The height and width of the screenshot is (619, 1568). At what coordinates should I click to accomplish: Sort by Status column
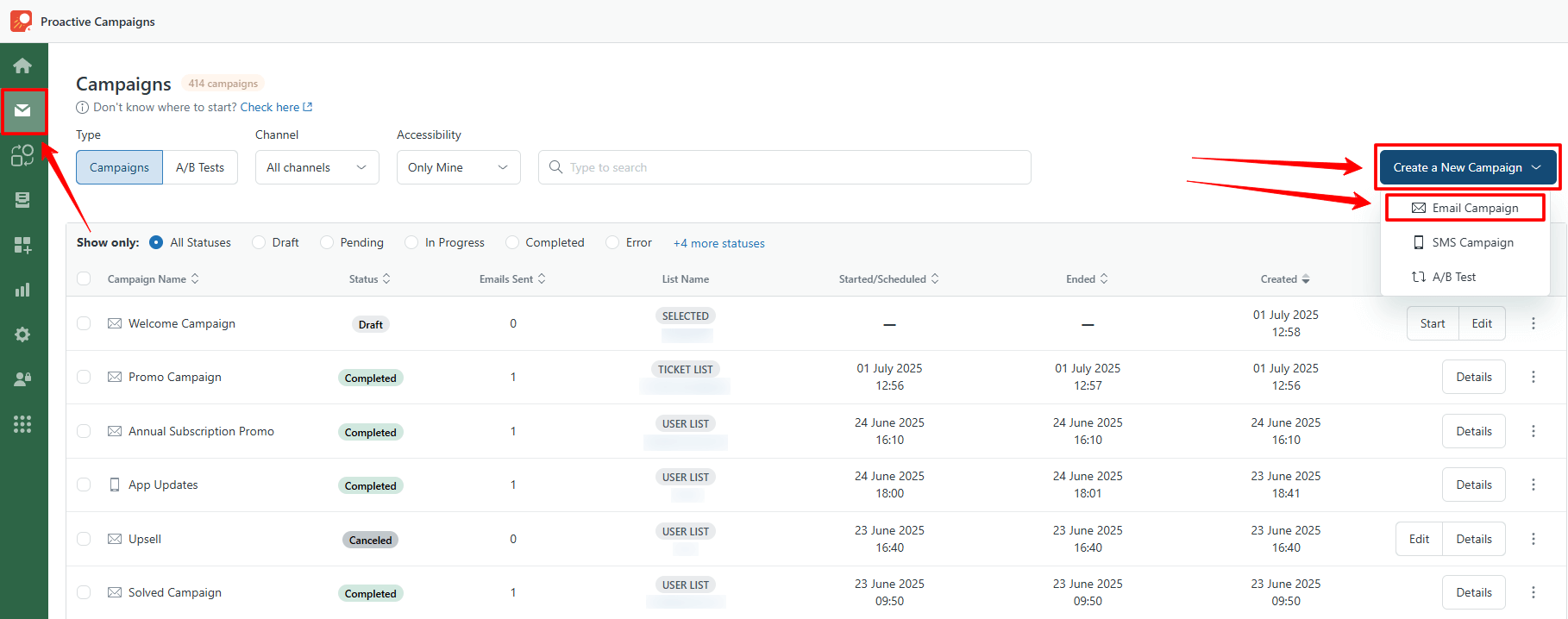pyautogui.click(x=370, y=278)
